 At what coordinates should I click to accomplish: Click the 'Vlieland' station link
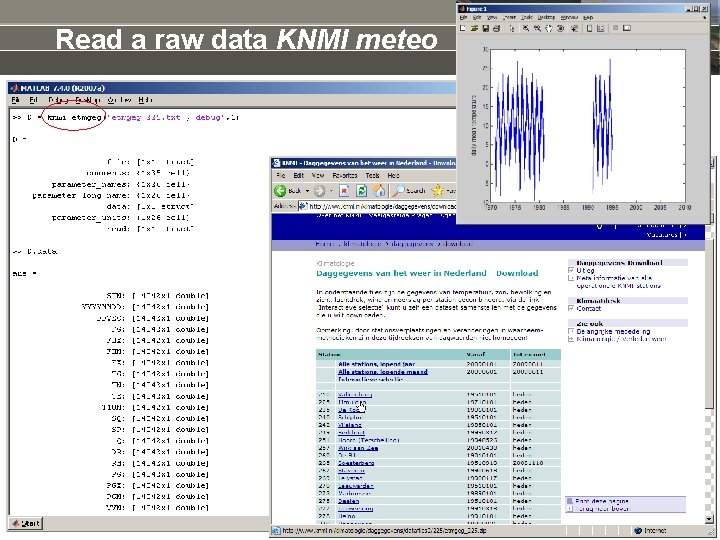coord(350,425)
